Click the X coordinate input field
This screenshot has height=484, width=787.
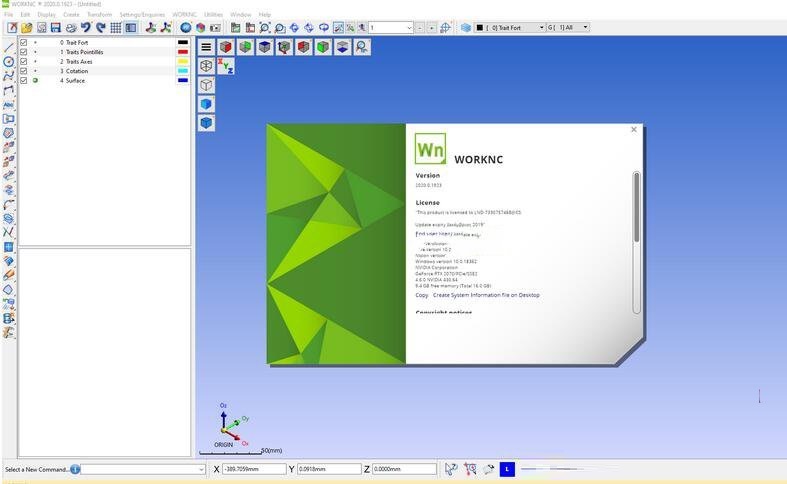254,469
